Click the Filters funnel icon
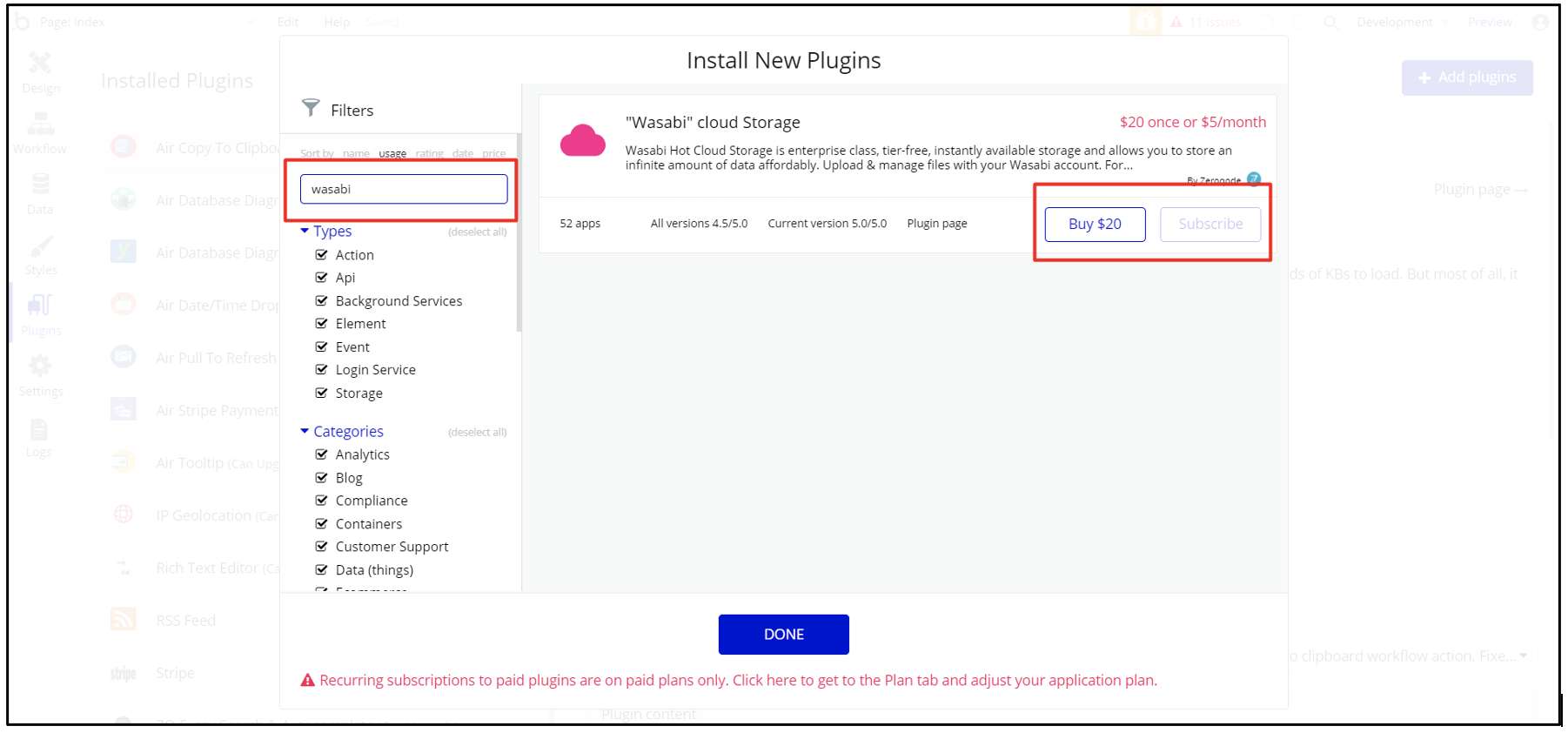 (x=311, y=108)
